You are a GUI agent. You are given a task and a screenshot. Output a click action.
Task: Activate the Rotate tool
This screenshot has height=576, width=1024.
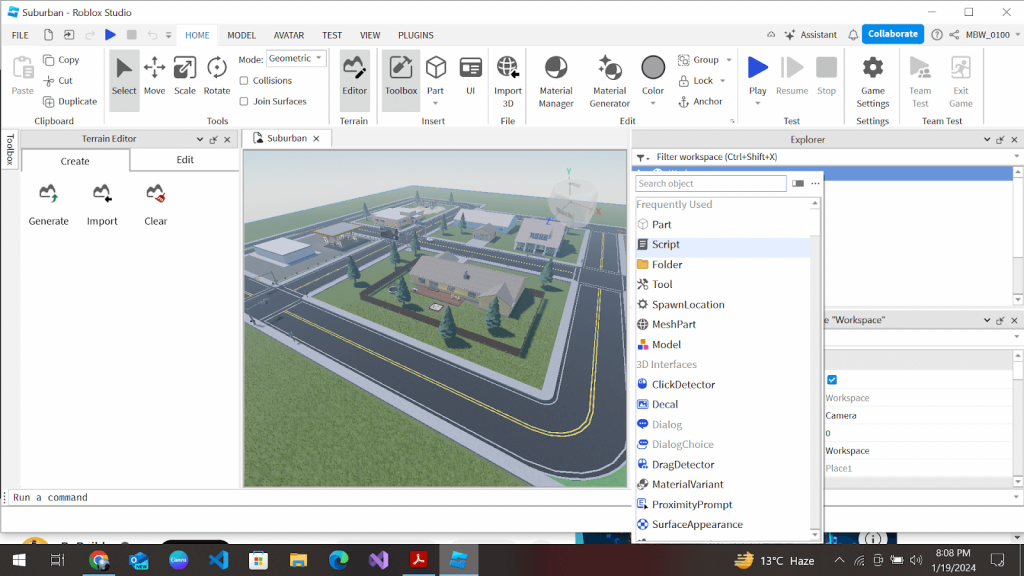(216, 77)
